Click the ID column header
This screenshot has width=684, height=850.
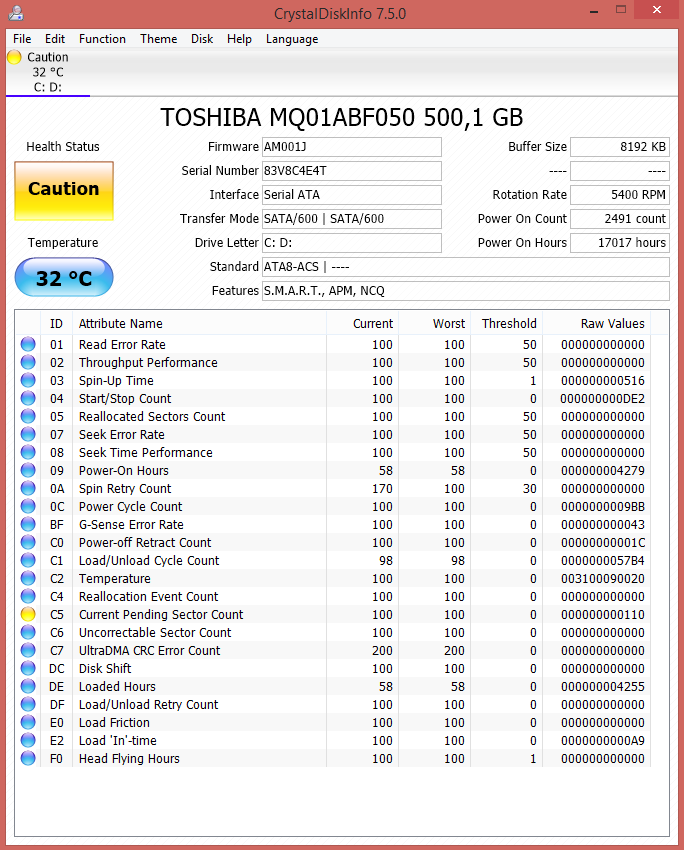(56, 324)
